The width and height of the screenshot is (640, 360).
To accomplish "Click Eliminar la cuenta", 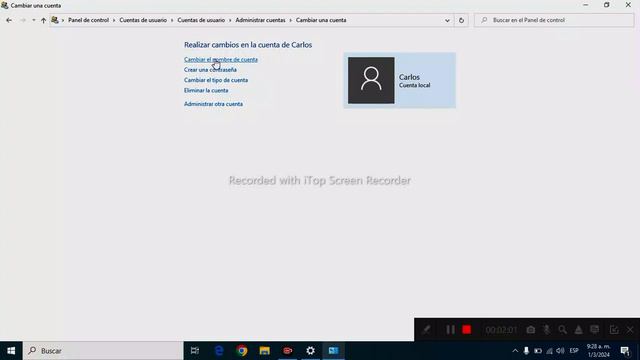I will click(x=206, y=90).
